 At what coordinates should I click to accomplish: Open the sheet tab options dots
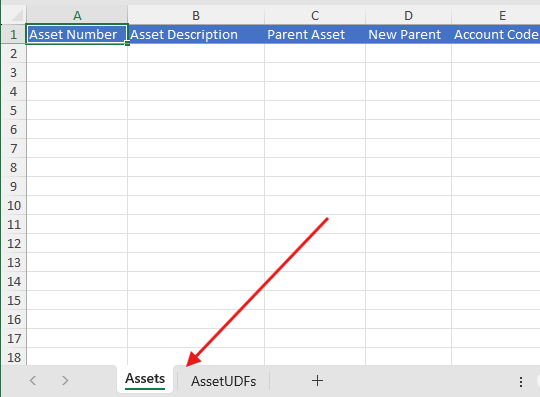521,382
